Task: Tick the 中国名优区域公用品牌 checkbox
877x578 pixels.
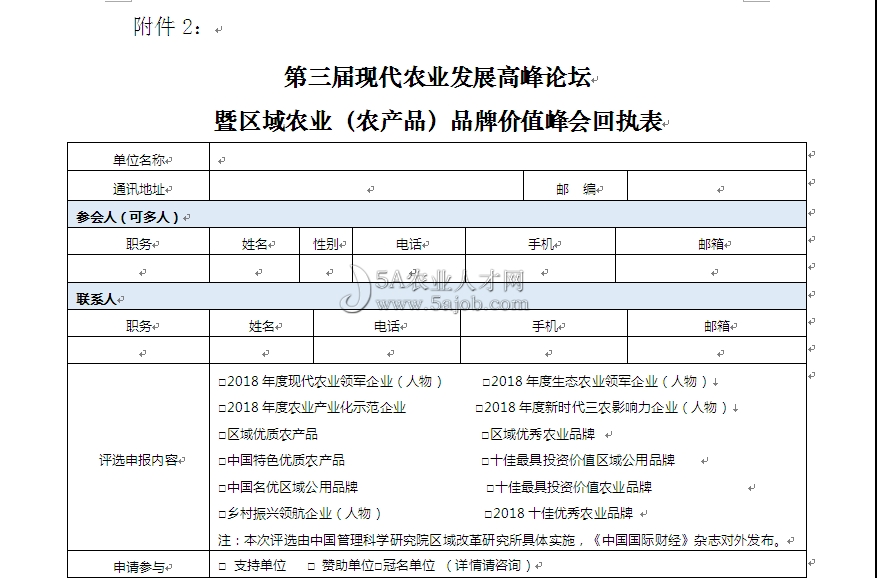Action: coord(223,488)
